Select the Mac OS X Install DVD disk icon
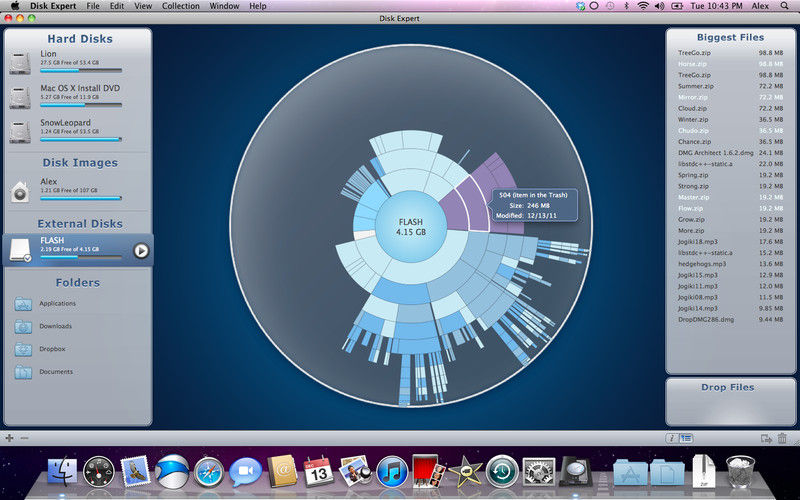 coord(20,97)
